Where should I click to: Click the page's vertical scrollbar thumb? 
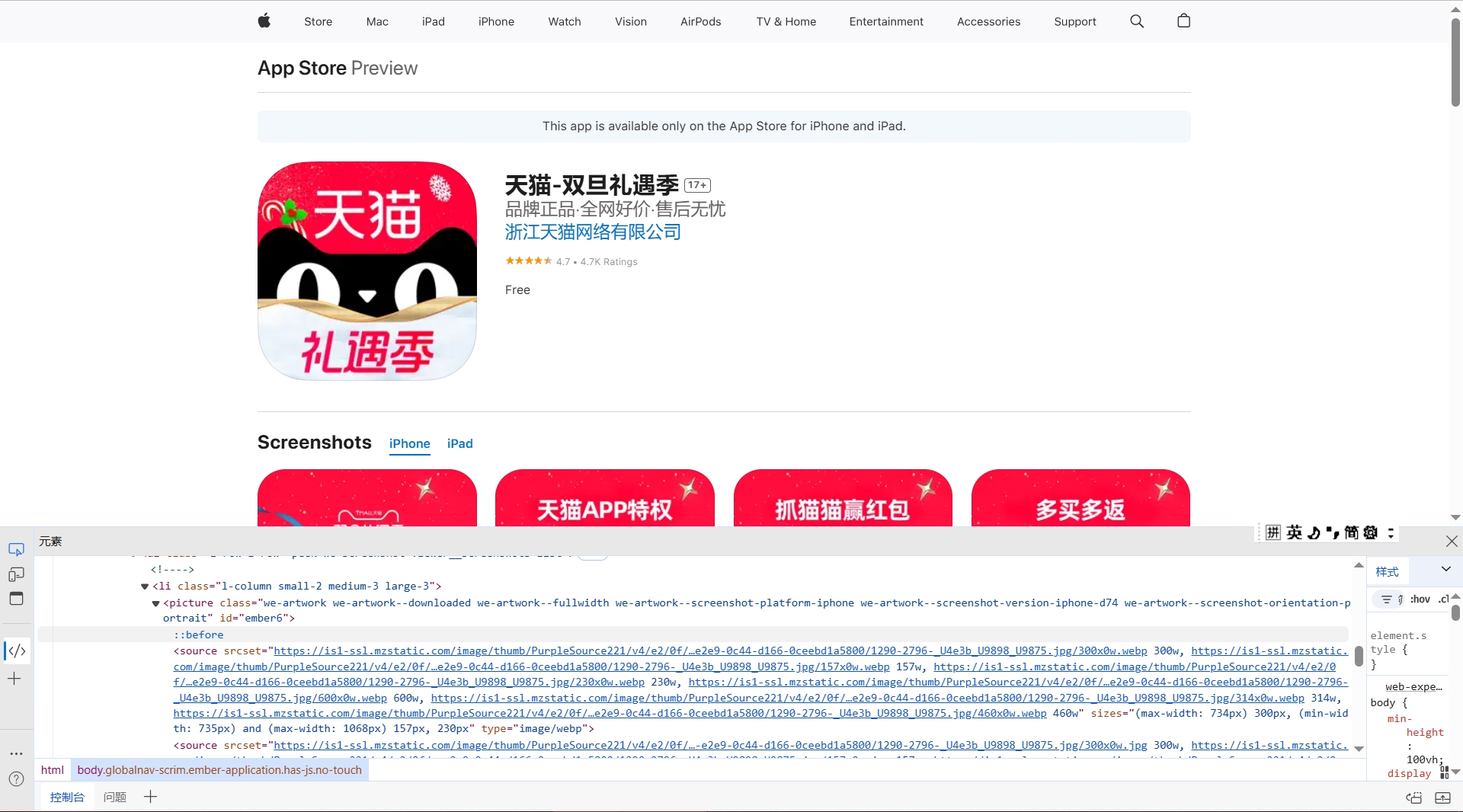click(1455, 61)
